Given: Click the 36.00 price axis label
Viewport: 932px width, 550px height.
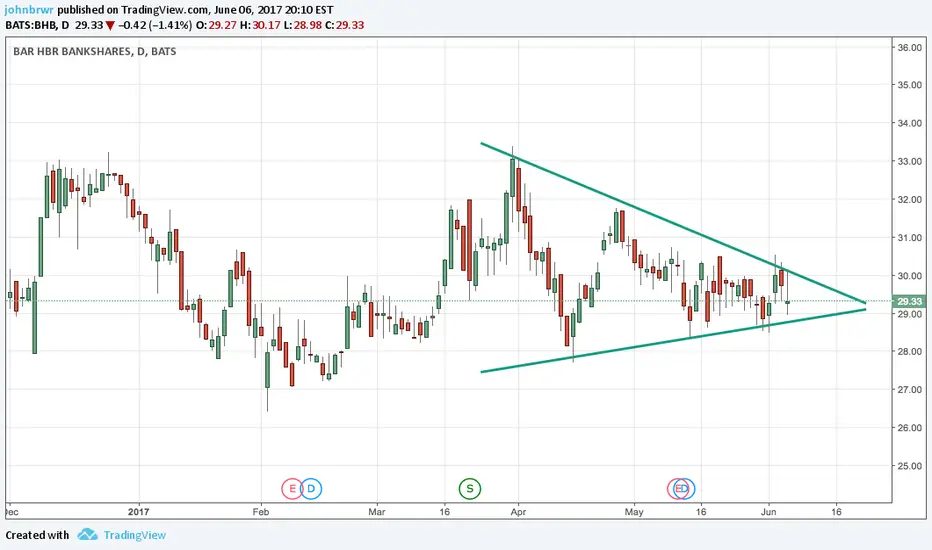Looking at the screenshot, I should pyautogui.click(x=909, y=48).
